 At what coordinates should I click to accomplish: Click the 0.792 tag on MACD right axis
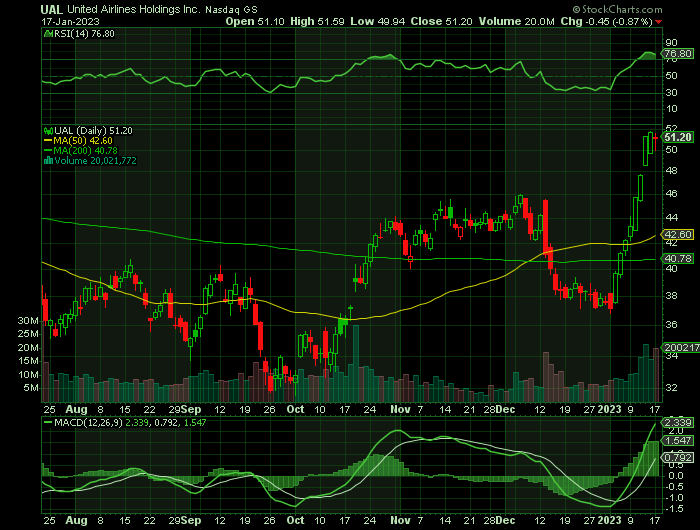point(678,458)
